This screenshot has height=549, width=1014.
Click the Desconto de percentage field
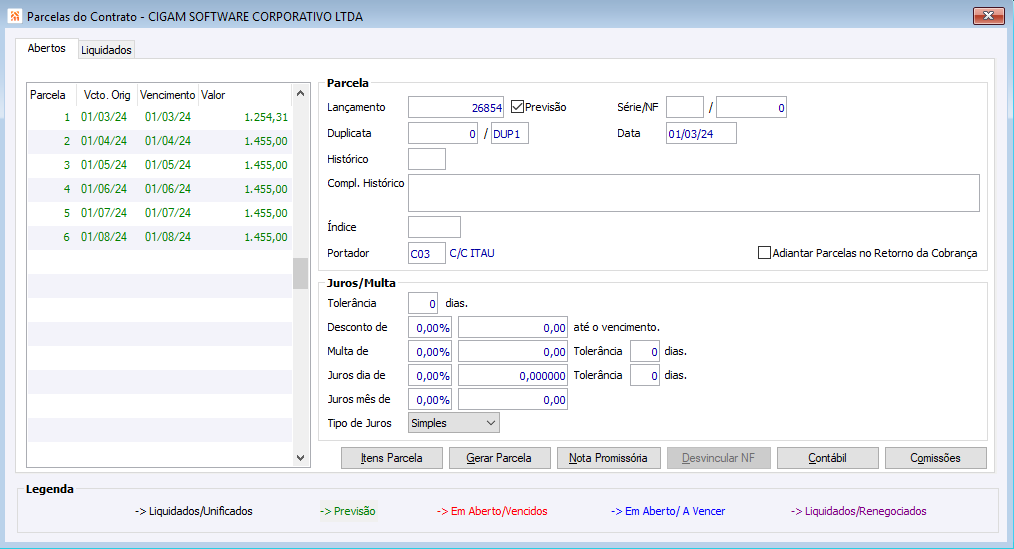pyautogui.click(x=430, y=328)
